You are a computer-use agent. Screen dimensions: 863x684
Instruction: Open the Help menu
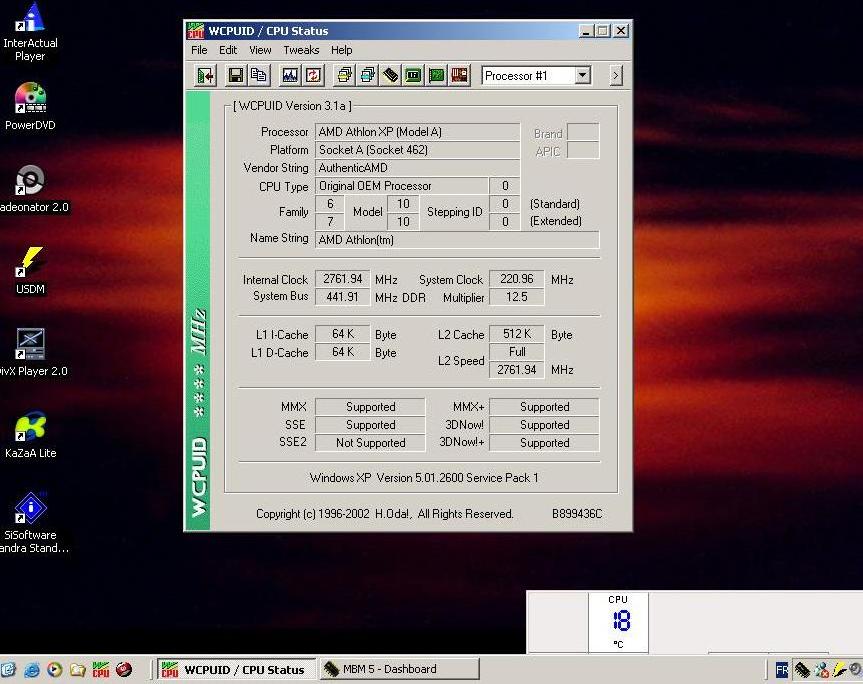[x=341, y=50]
